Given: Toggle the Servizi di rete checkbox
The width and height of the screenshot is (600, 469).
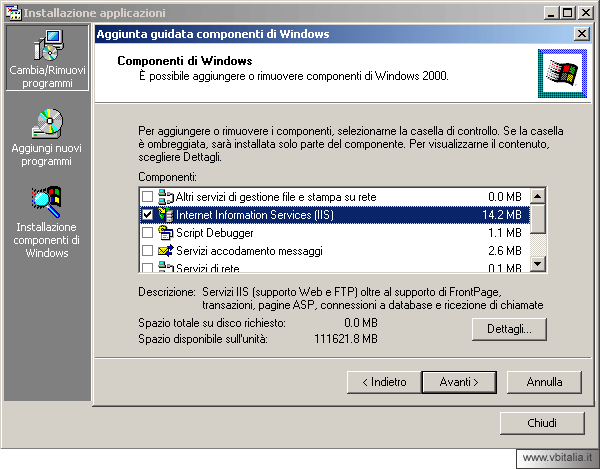Looking at the screenshot, I should tap(147, 267).
